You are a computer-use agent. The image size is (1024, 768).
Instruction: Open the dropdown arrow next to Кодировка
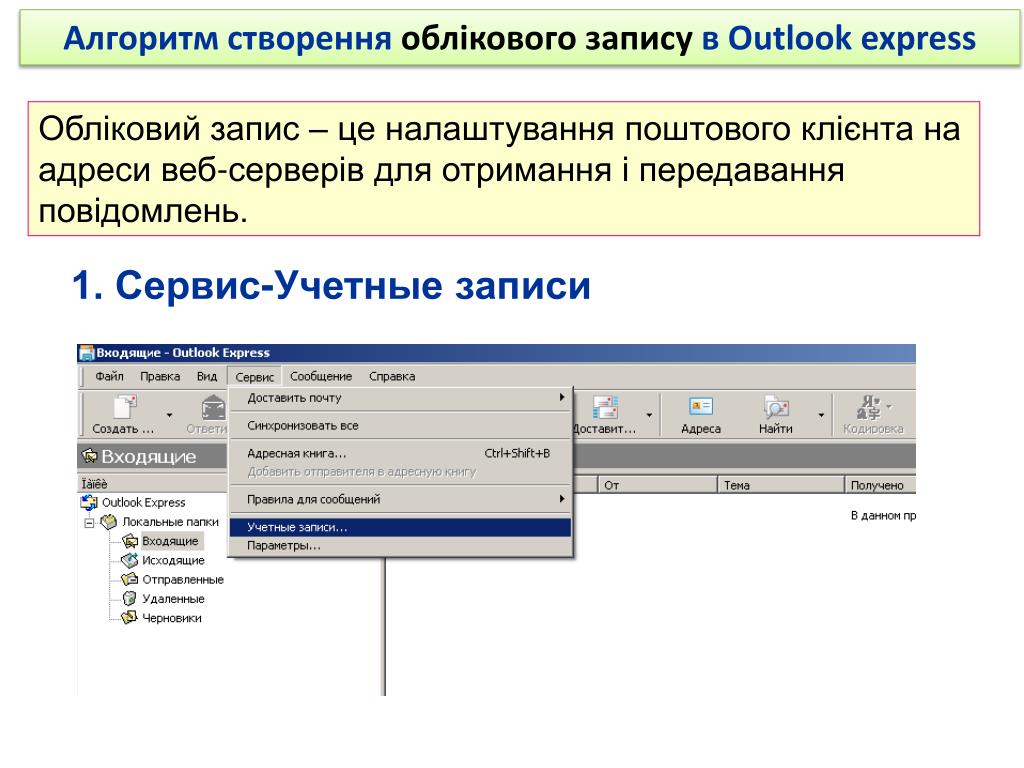coord(889,407)
